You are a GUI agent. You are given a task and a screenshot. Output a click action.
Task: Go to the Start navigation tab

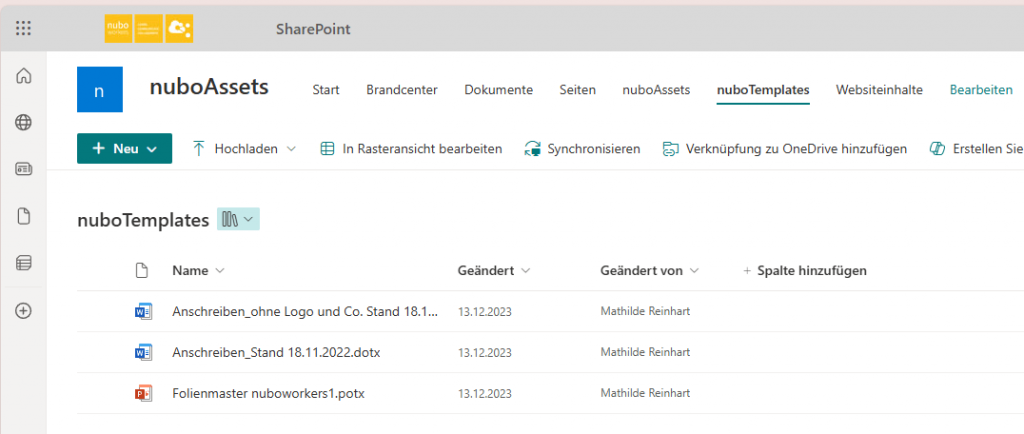[326, 90]
